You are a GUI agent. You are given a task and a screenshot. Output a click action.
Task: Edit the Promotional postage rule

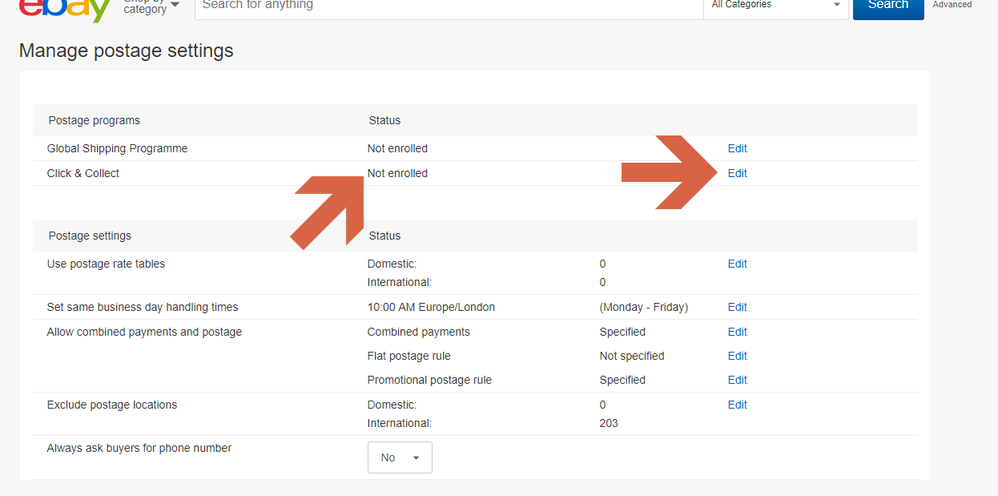(737, 380)
